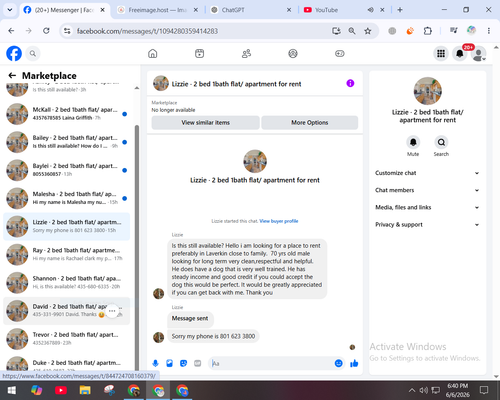
Task: Click the More Options button
Action: pyautogui.click(x=310, y=123)
